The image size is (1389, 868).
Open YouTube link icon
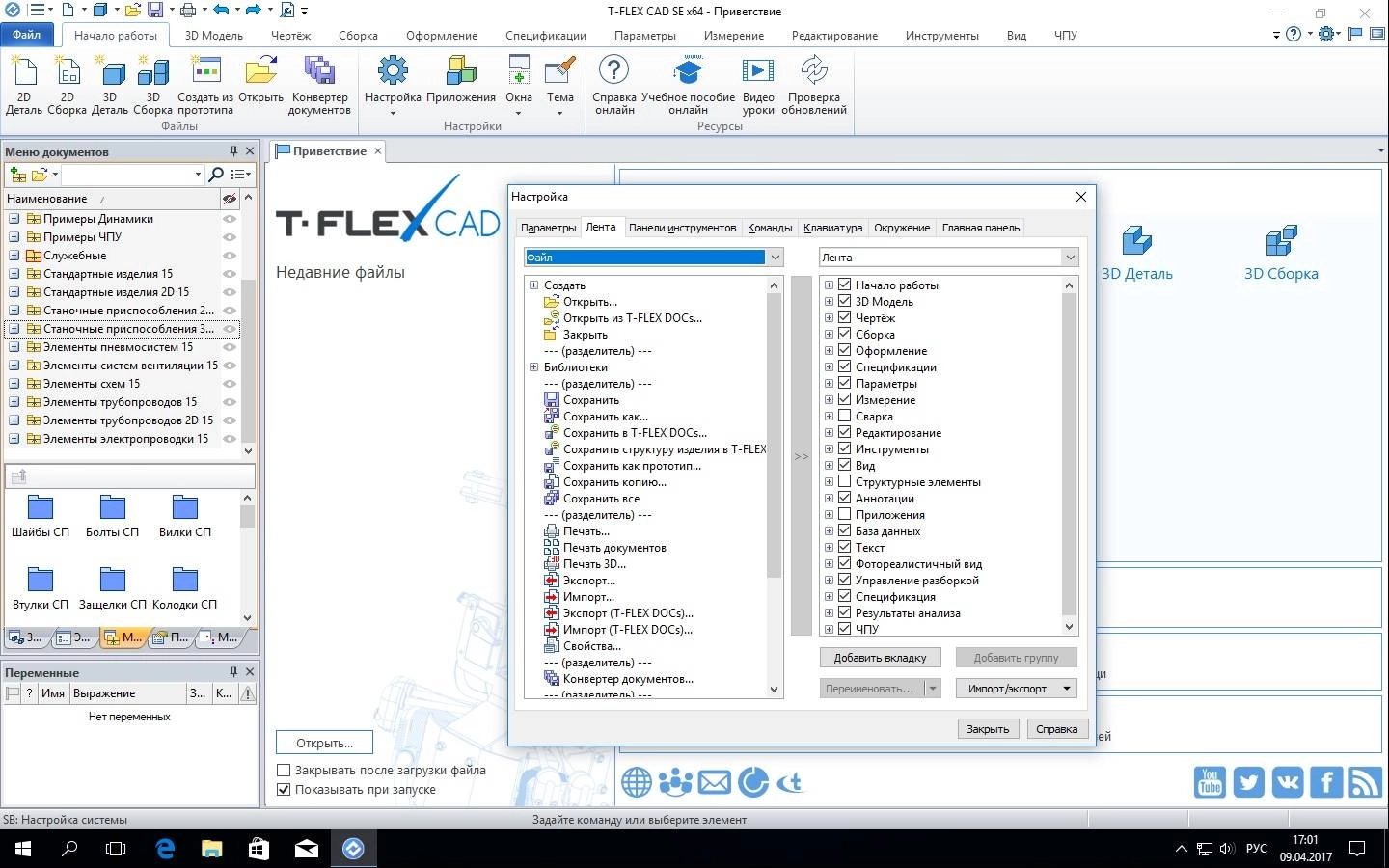1210,781
